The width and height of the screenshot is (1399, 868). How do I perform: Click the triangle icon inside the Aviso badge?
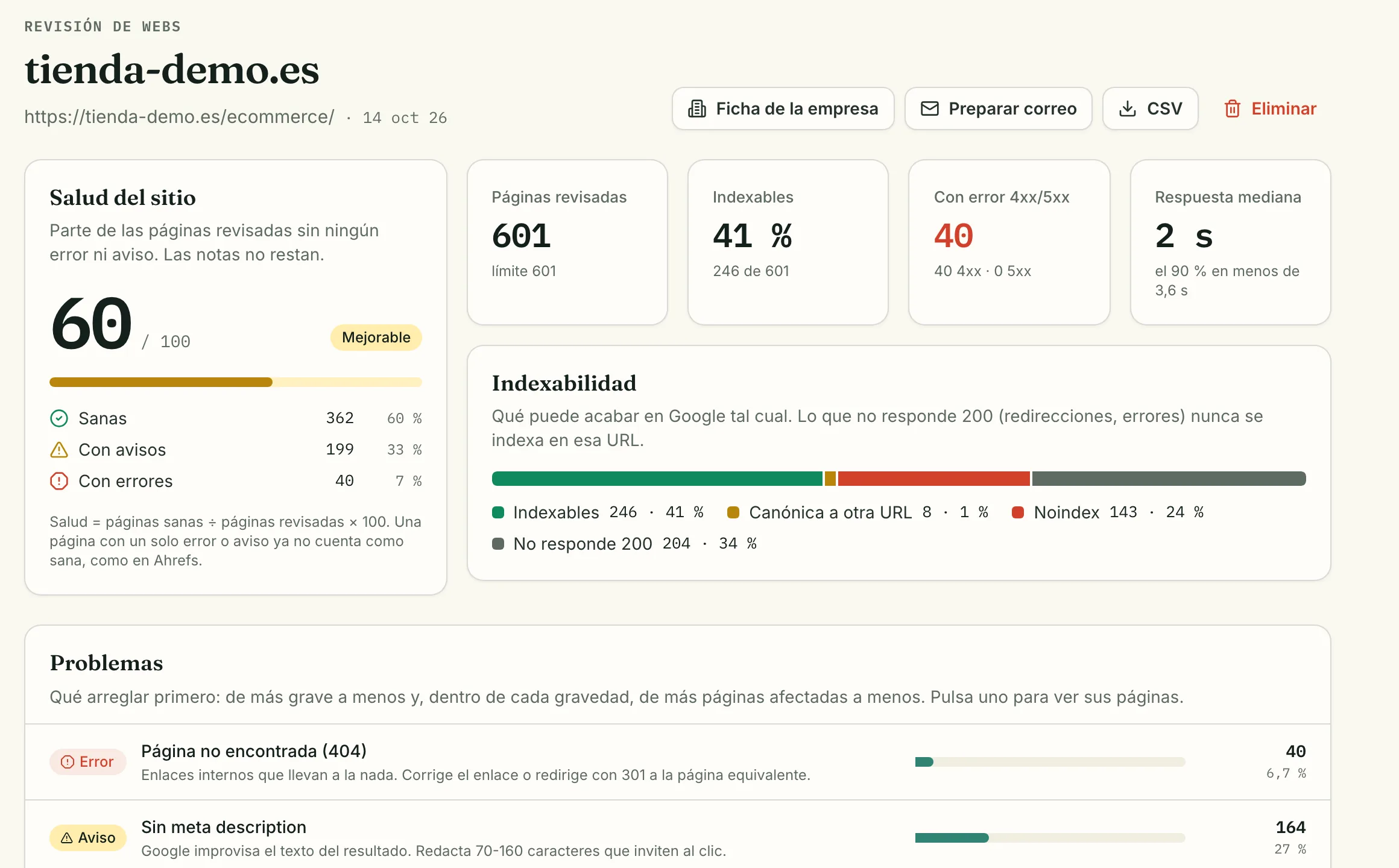pos(67,838)
